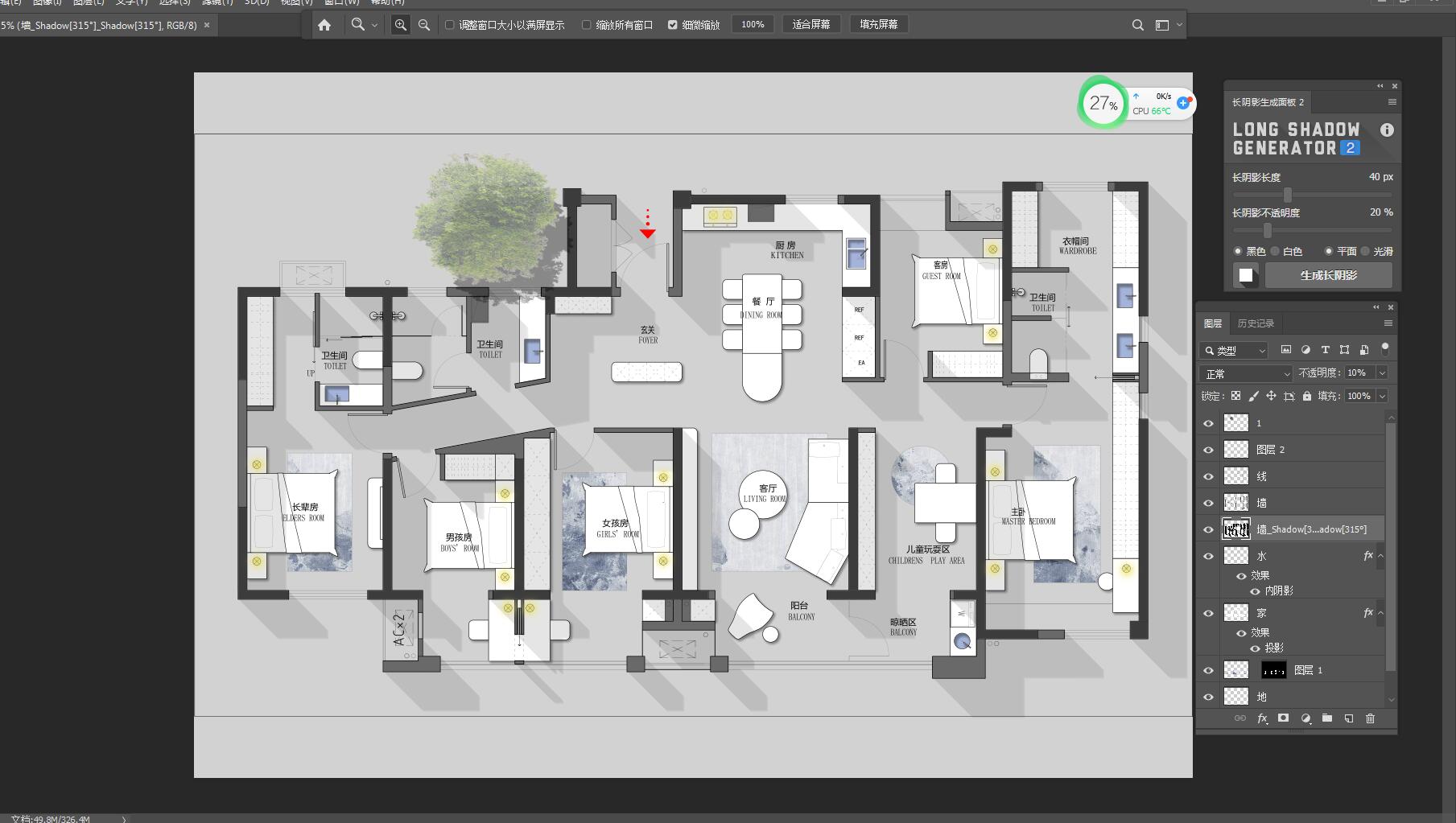
Task: Delete layer trash icon
Action: (x=1371, y=718)
